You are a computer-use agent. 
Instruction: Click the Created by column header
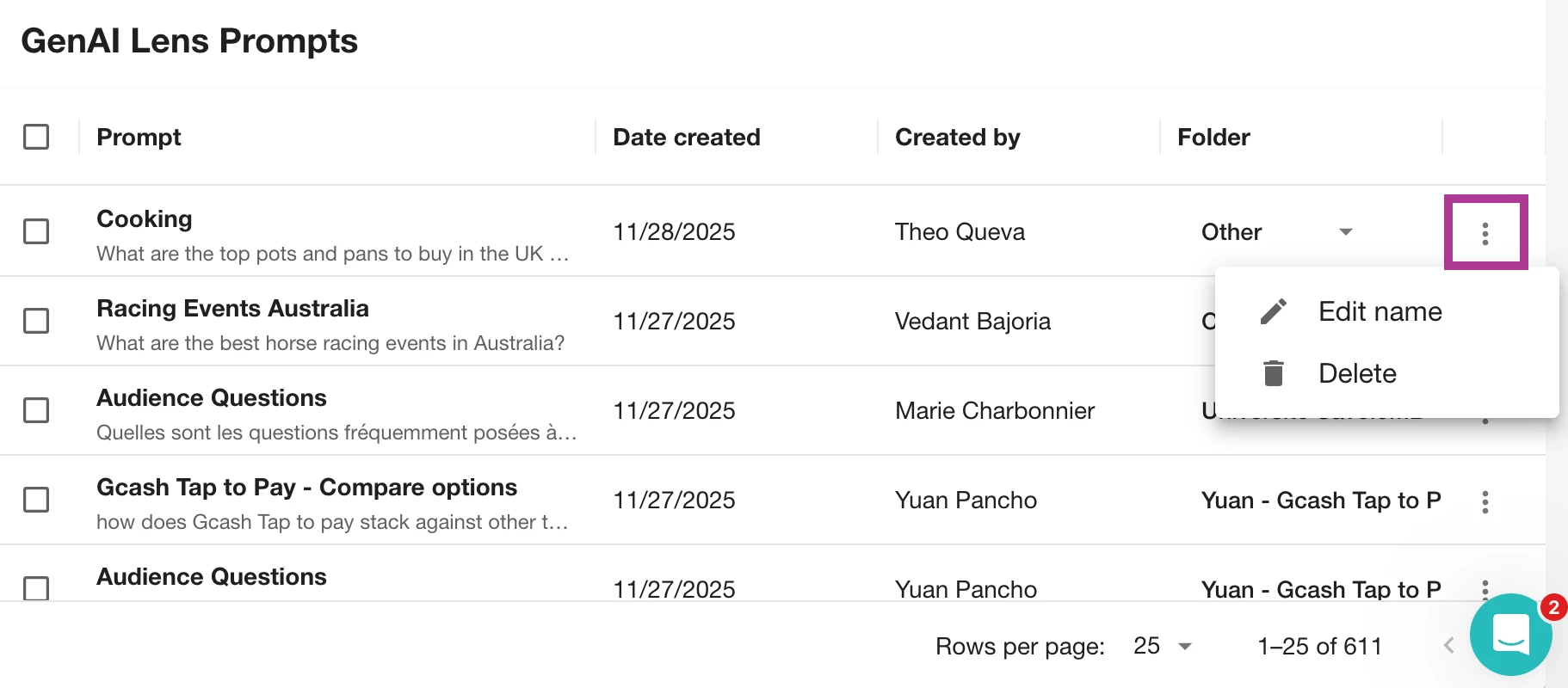click(x=957, y=138)
